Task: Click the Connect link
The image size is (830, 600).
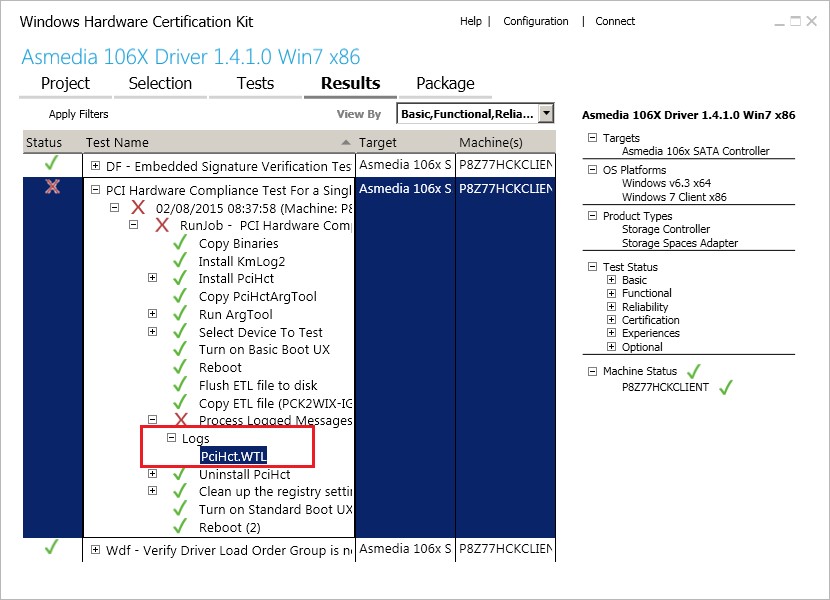Action: click(615, 21)
